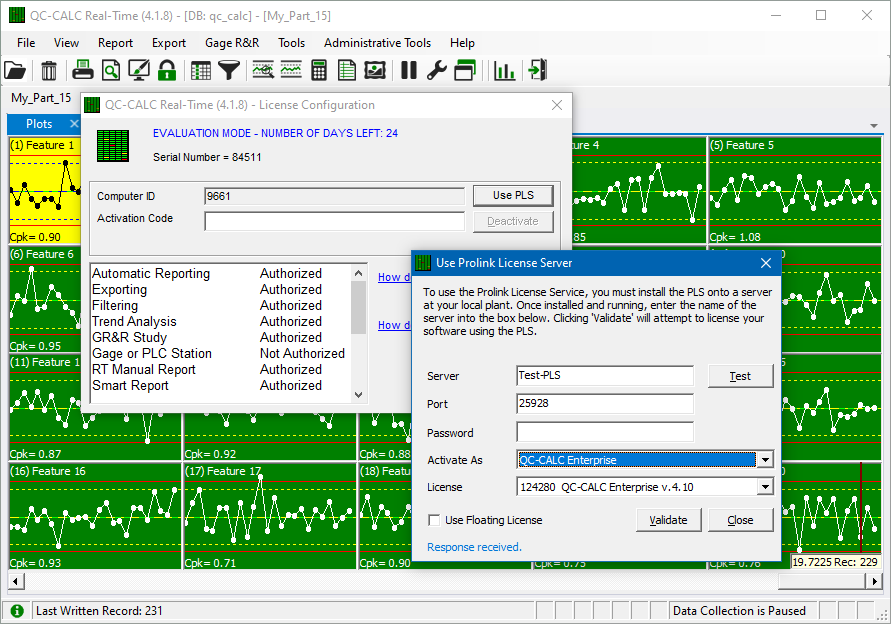891x624 pixels.
Task: Open print preview magnifier page icon
Action: (x=111, y=70)
